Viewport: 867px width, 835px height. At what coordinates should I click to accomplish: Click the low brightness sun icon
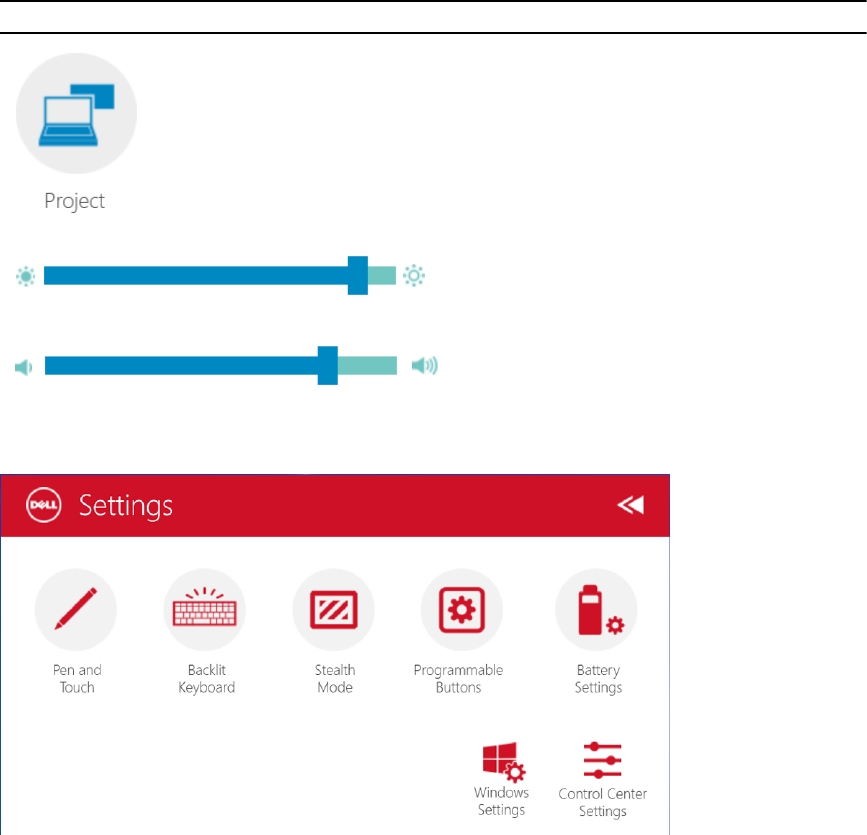tap(25, 276)
